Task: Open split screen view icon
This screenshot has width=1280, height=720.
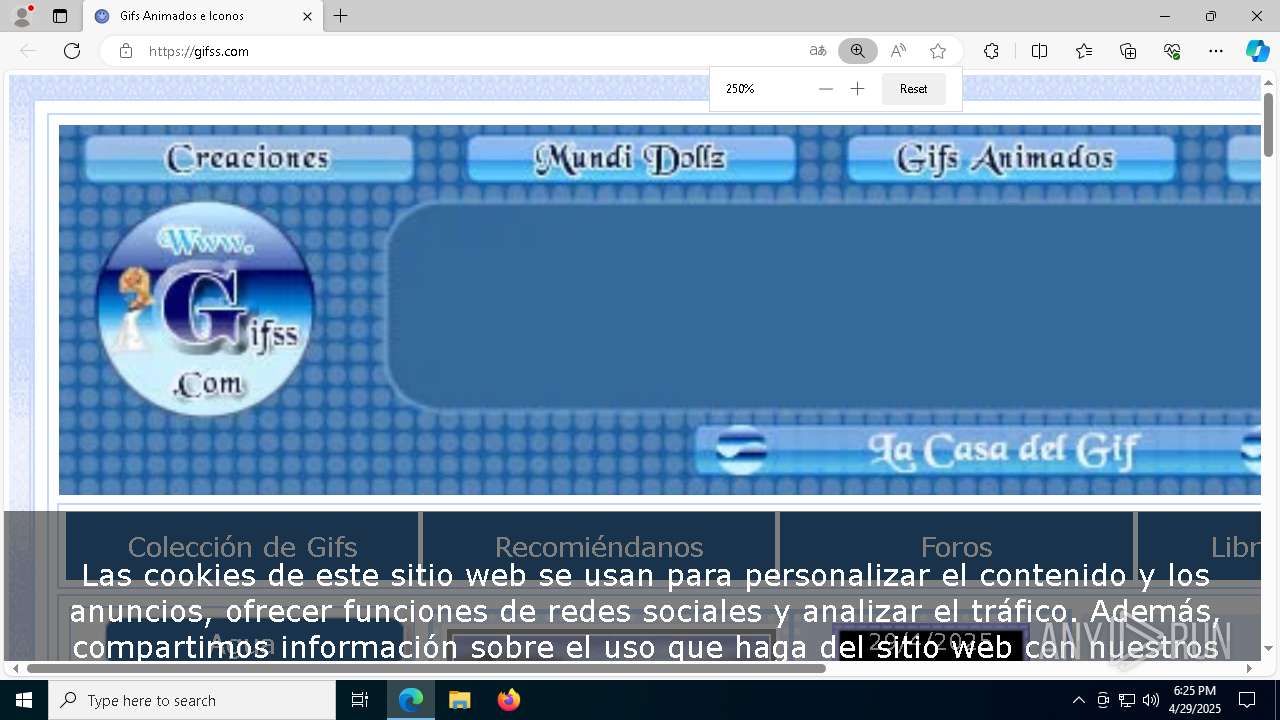Action: (x=1039, y=51)
